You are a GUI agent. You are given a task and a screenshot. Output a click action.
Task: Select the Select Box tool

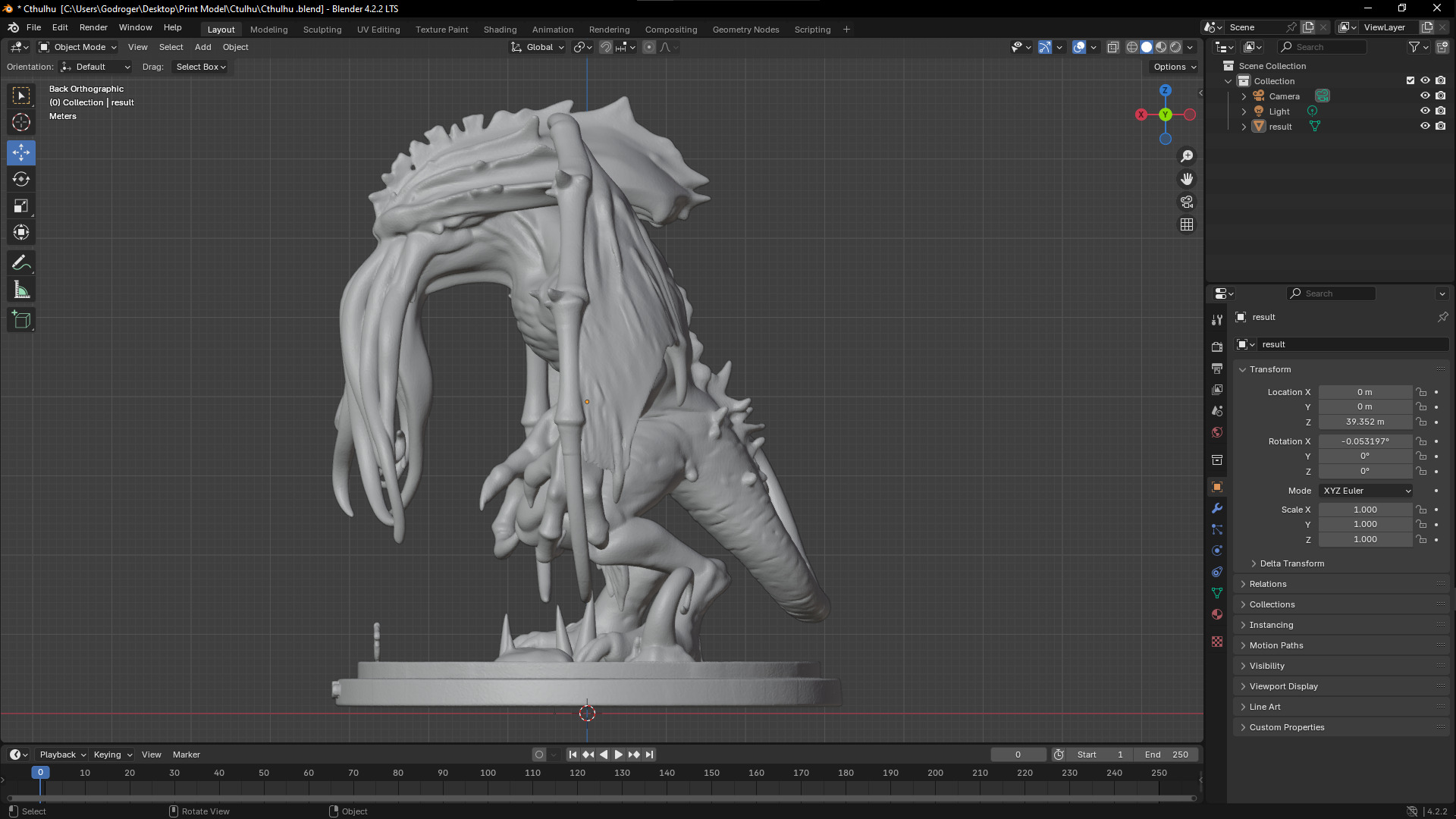point(21,96)
